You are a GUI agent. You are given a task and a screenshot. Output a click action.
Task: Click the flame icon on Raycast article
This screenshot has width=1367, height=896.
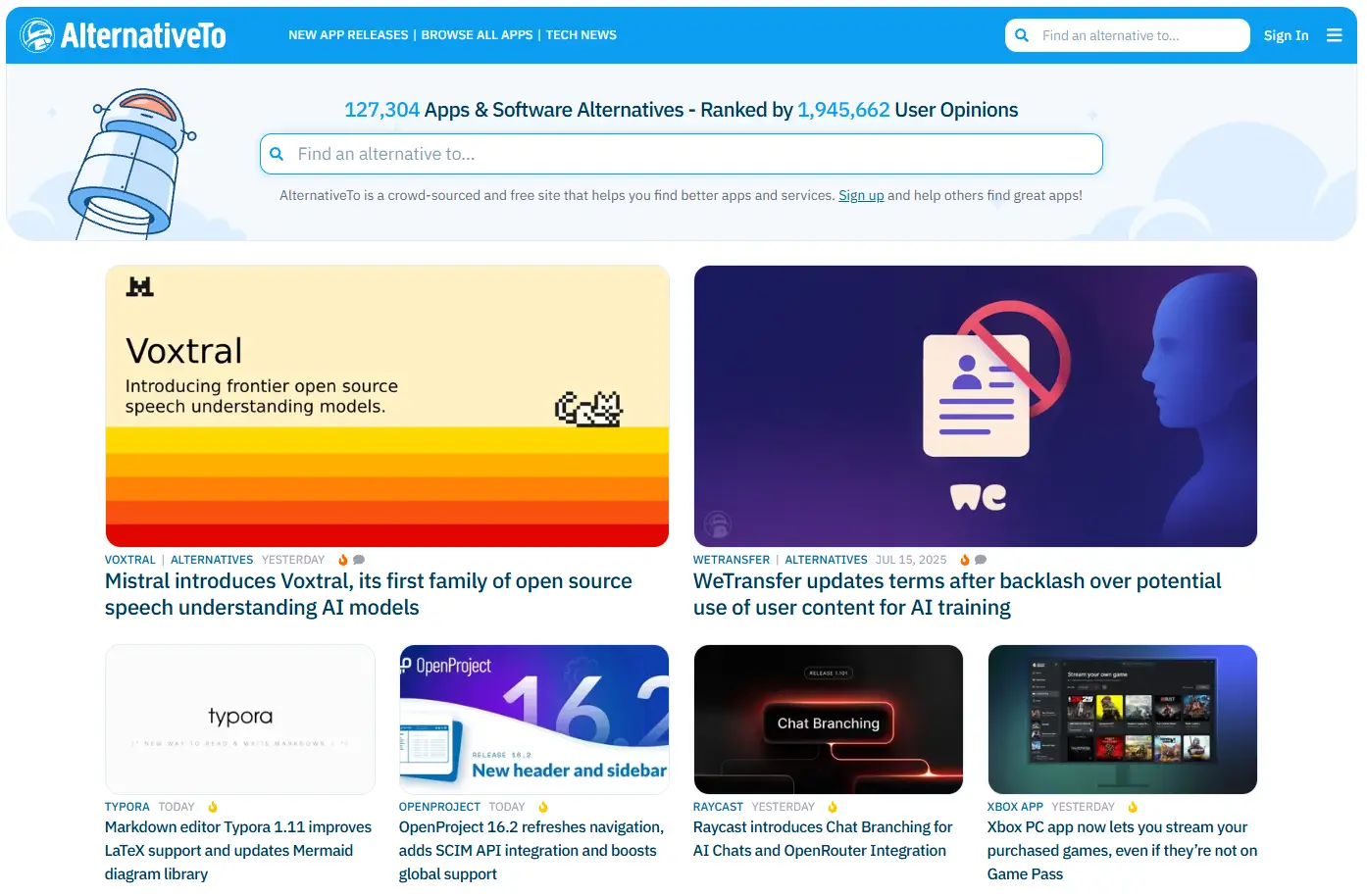(x=833, y=807)
